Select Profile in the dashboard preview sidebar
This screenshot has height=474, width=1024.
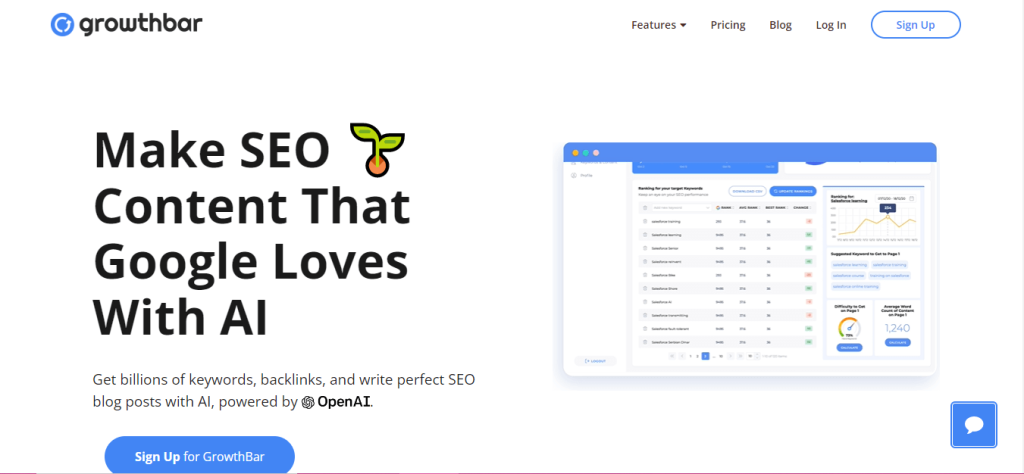click(x=581, y=175)
